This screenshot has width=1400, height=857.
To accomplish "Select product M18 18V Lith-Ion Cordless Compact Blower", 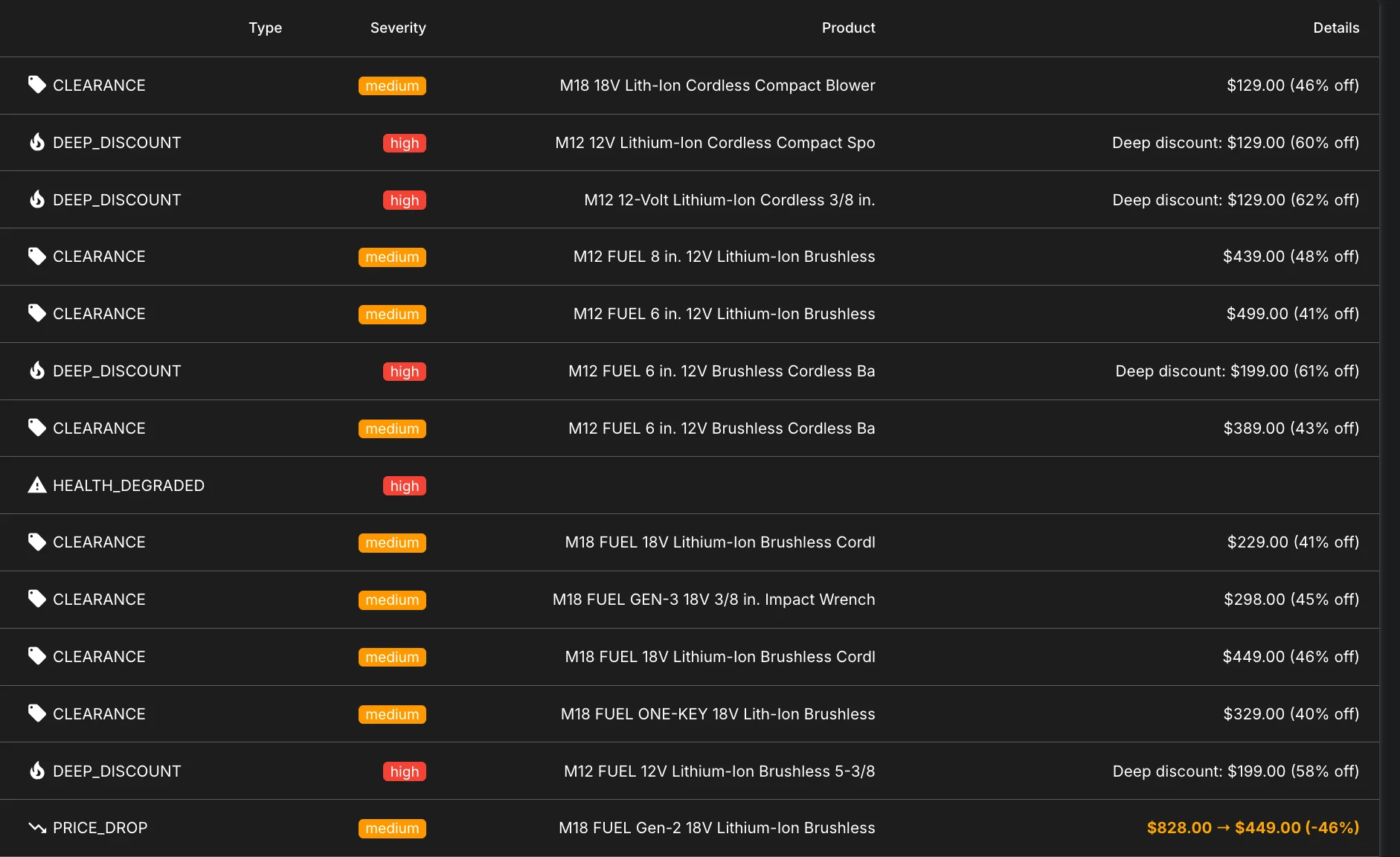I will [717, 86].
